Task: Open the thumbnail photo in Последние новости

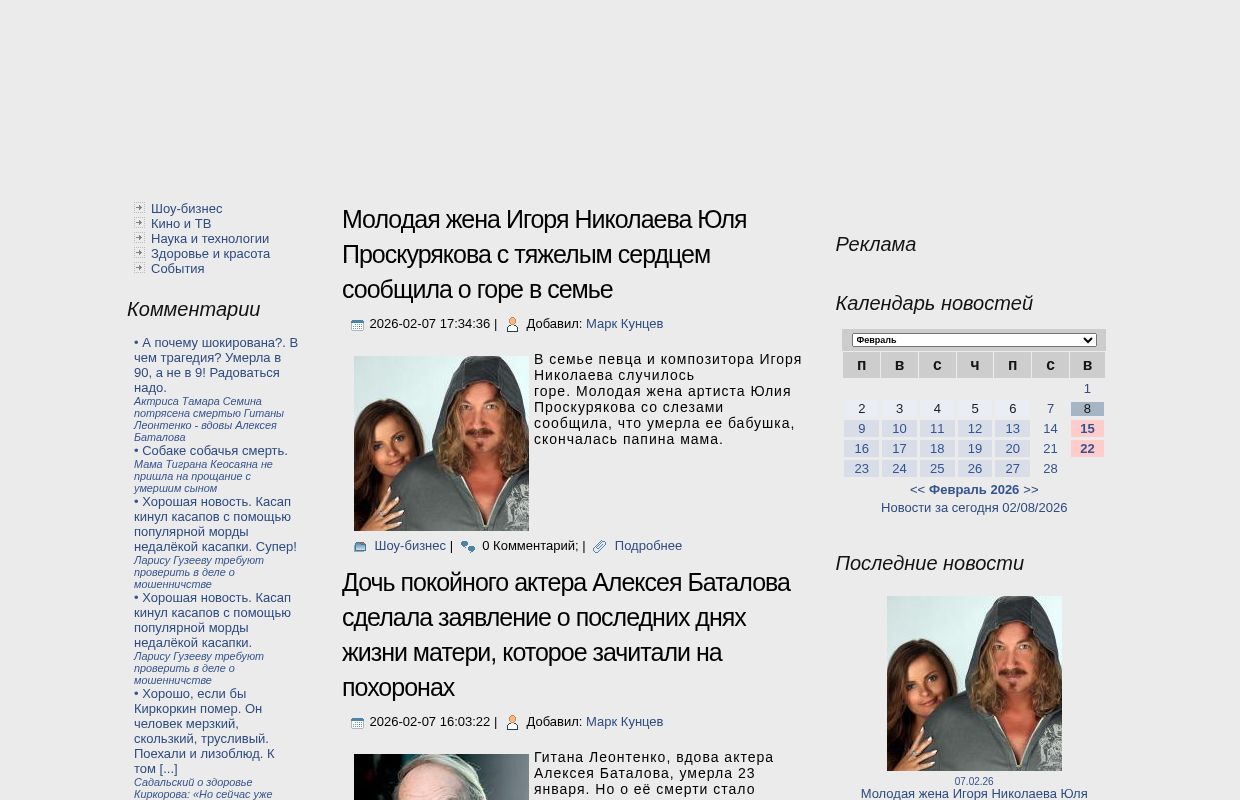Action: (x=974, y=683)
